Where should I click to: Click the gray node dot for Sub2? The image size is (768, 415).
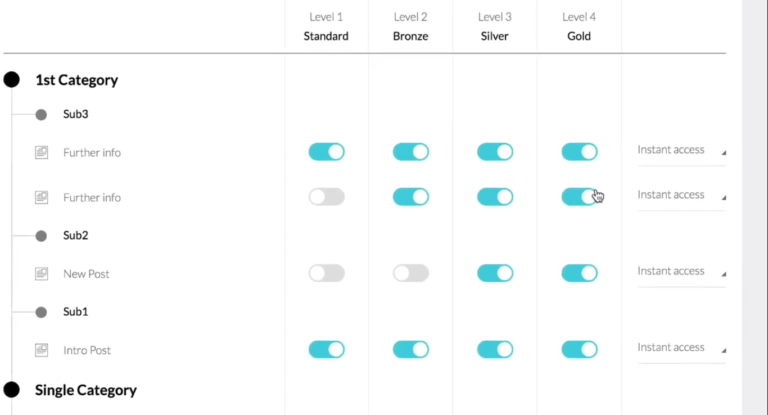point(41,236)
